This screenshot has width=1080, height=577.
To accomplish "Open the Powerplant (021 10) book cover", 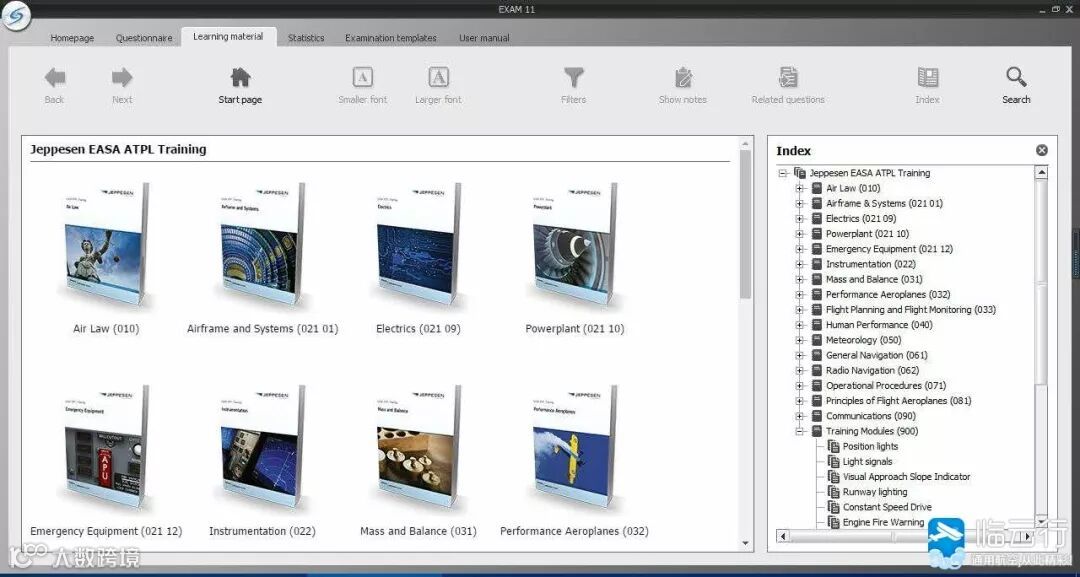I will (x=574, y=244).
